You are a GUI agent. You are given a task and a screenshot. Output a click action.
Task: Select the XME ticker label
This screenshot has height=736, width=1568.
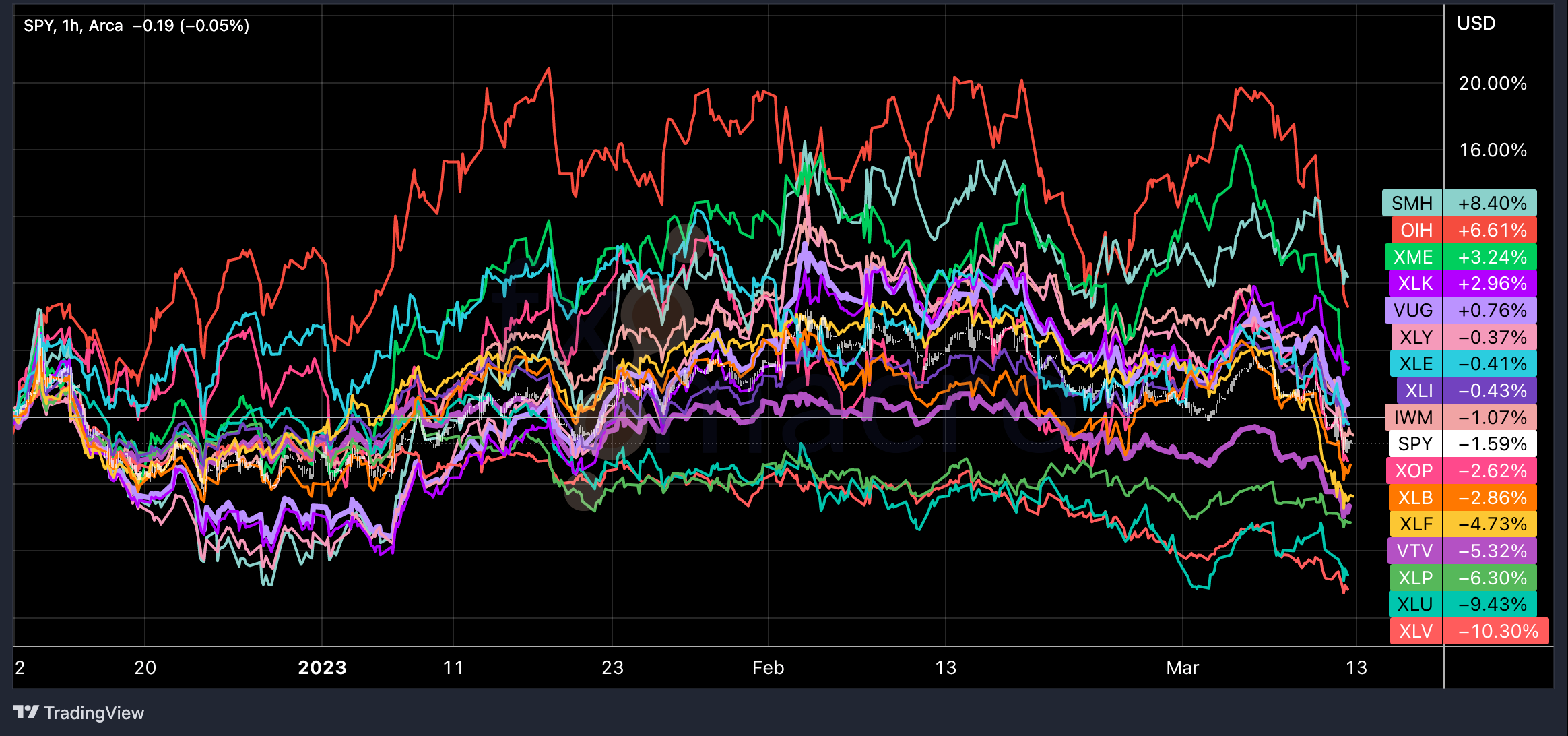pos(1413,257)
